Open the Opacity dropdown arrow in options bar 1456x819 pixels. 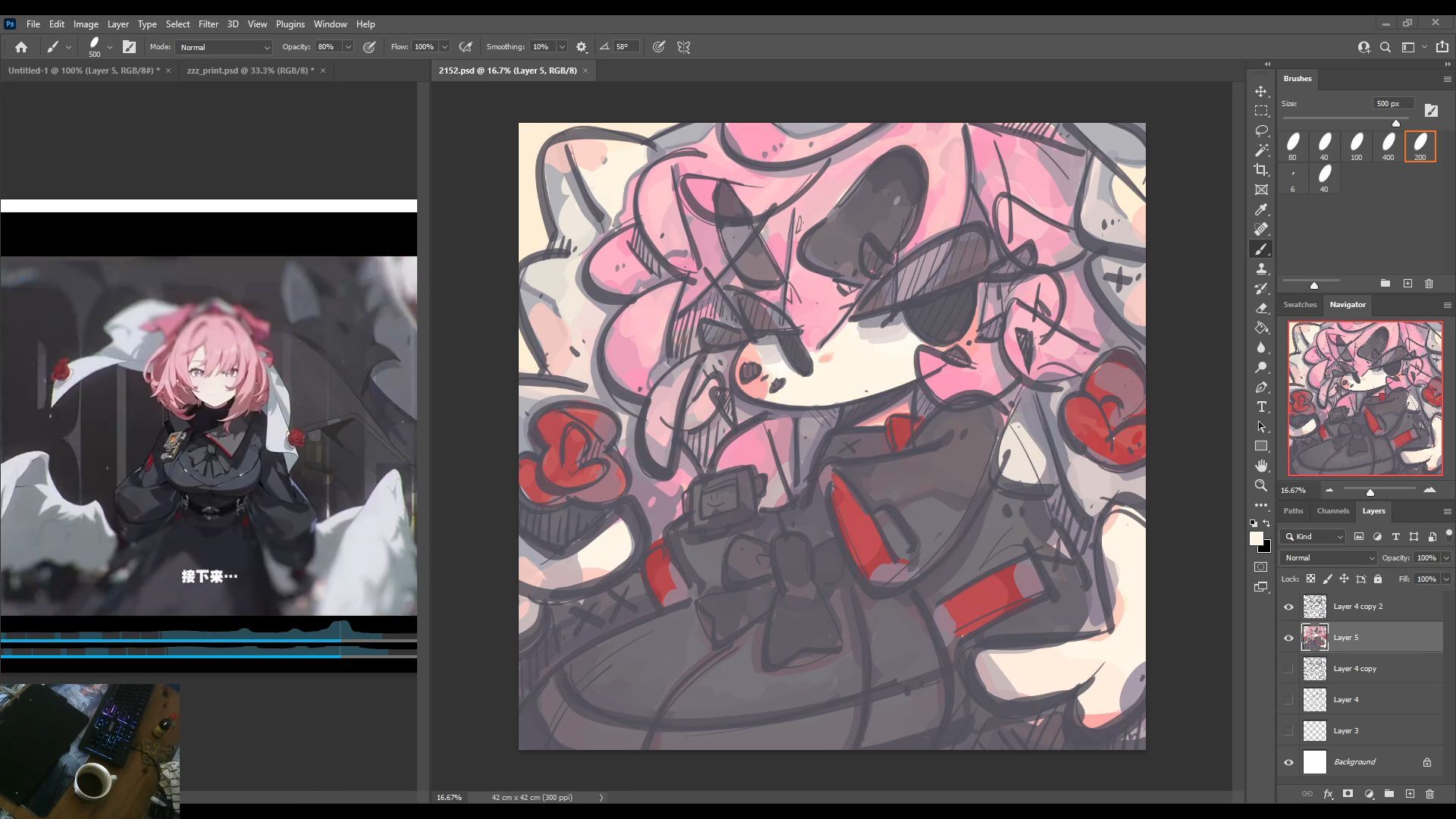tap(348, 47)
